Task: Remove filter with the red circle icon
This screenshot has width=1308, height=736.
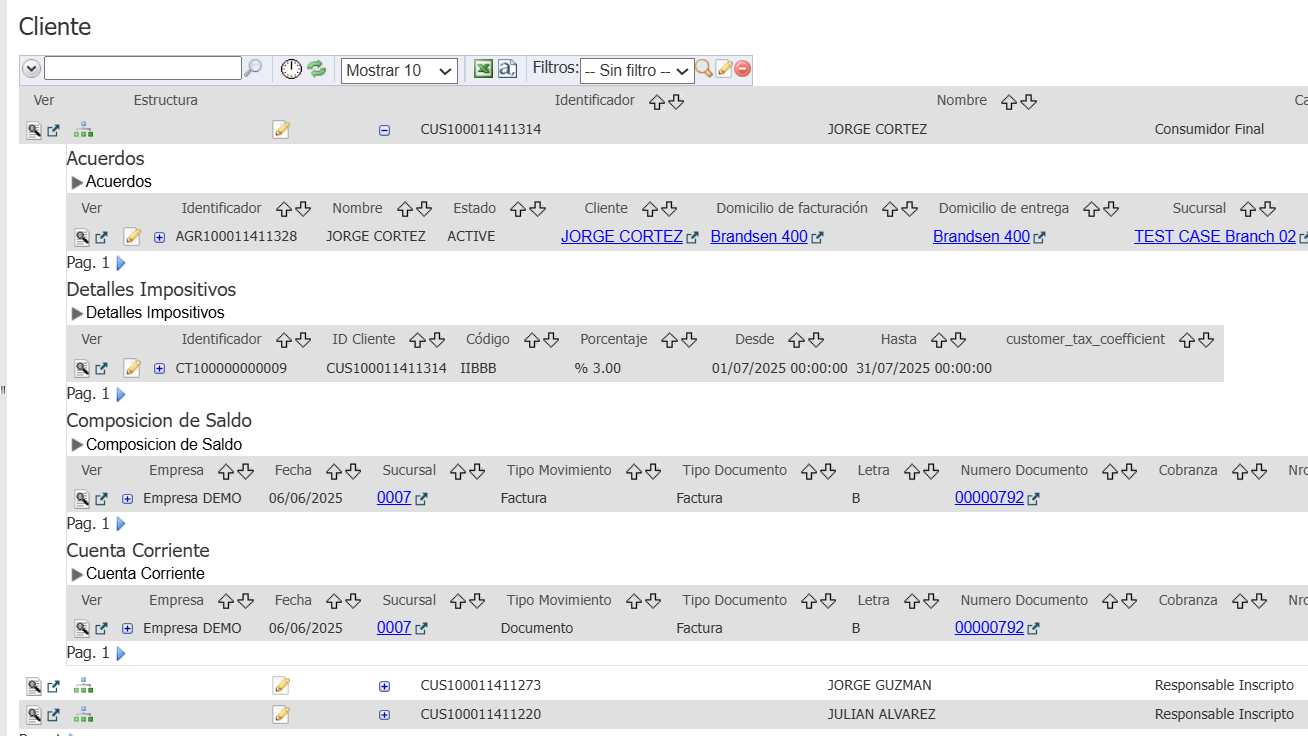Action: click(x=743, y=69)
